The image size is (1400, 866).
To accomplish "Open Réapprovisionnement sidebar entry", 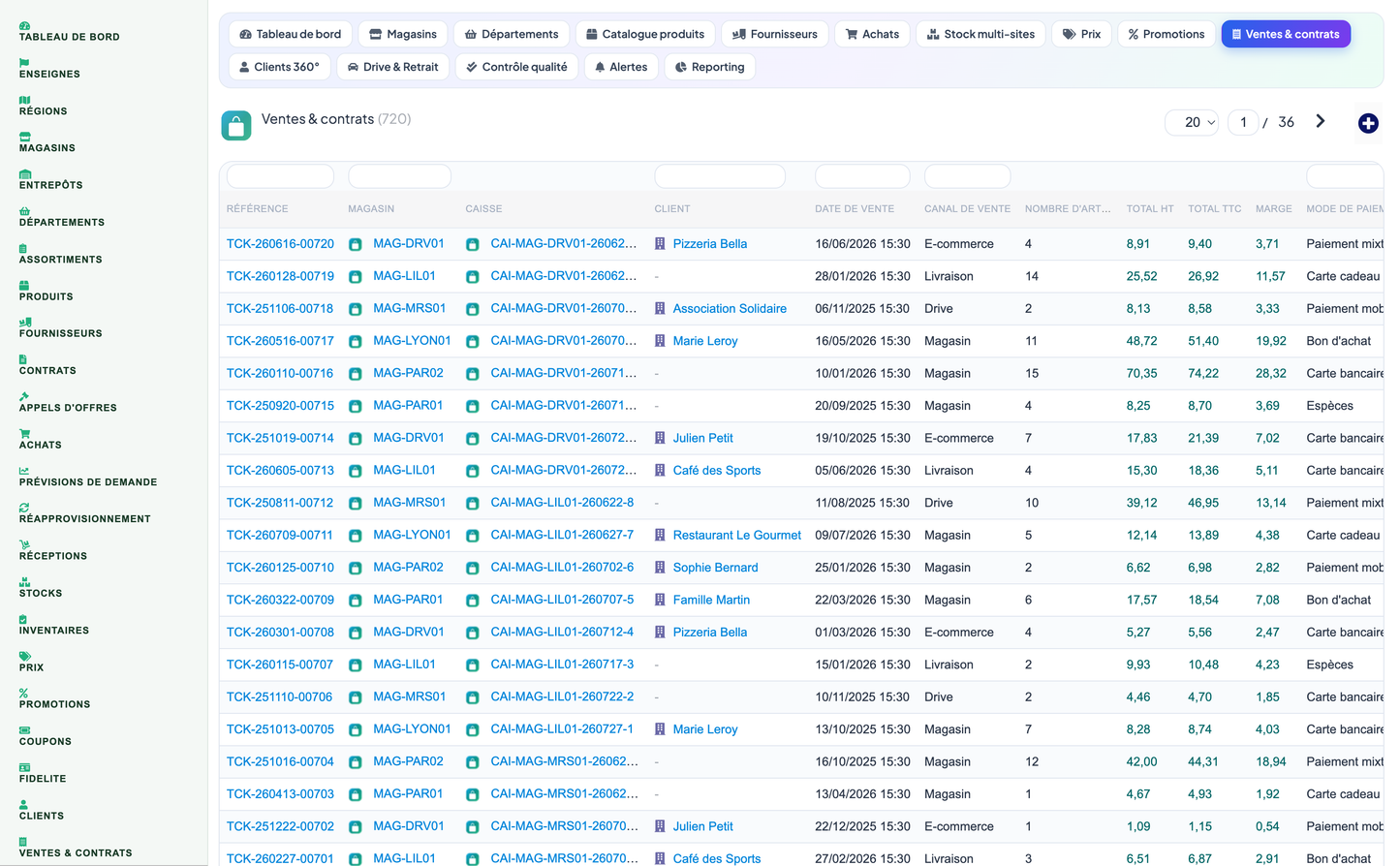I will (x=84, y=513).
